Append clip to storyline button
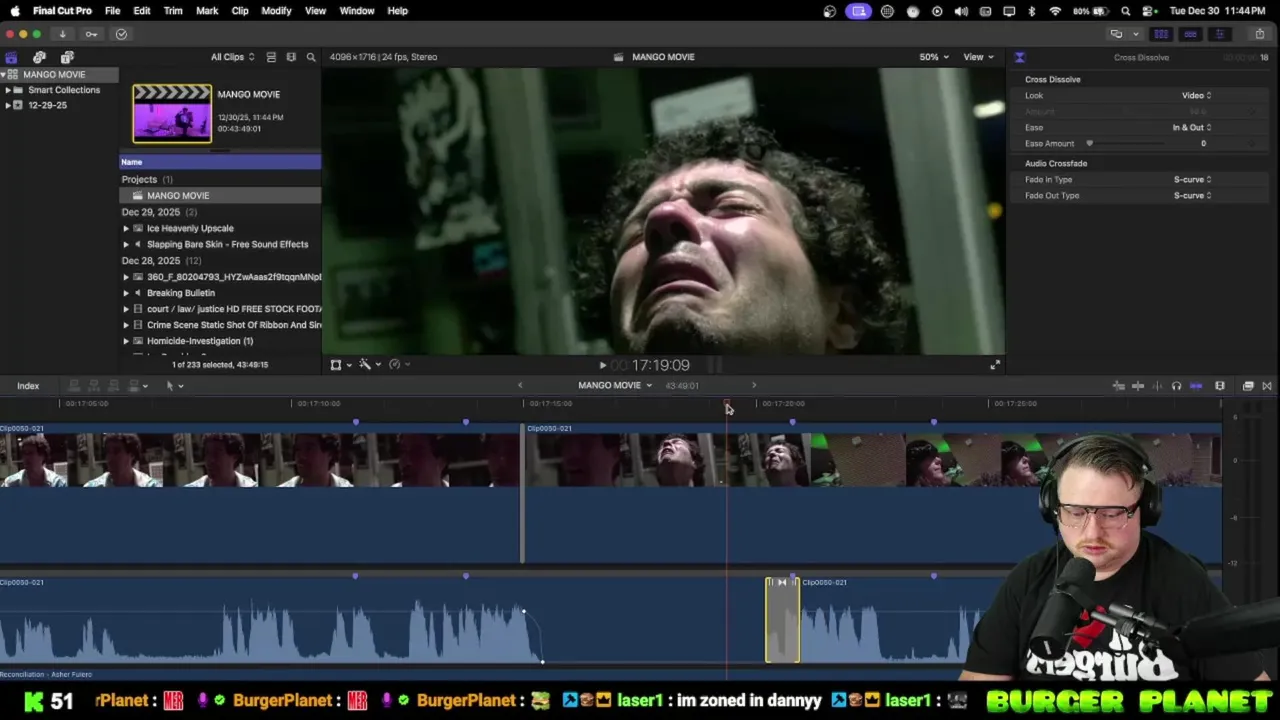1280x720 pixels. tap(114, 386)
